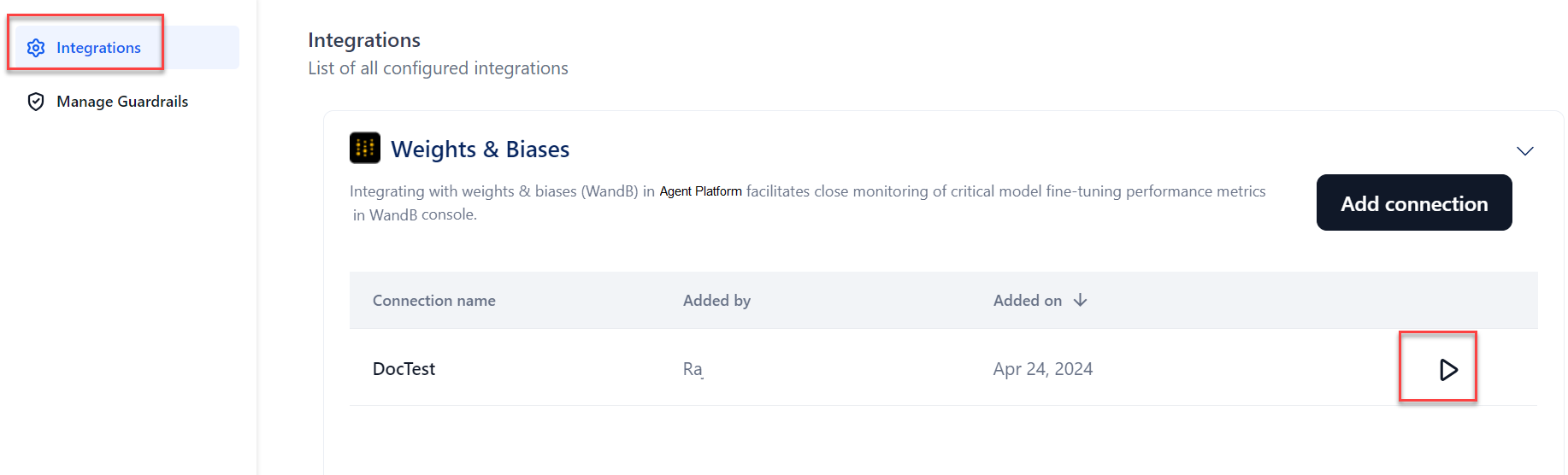Click the 'List of all configured integrations' subtitle
Screen dimensions: 1568x475
click(438, 68)
